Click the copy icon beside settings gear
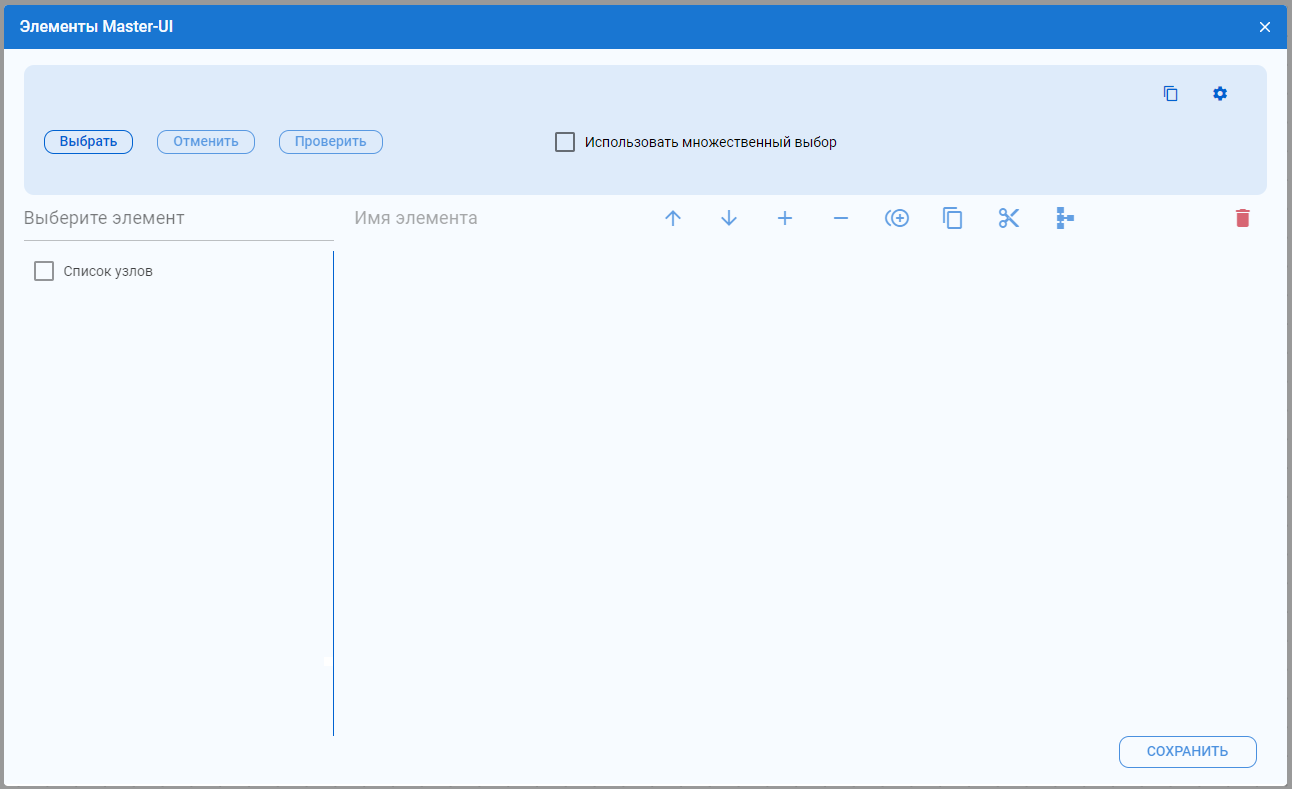Viewport: 1292px width, 789px height. (x=1171, y=94)
